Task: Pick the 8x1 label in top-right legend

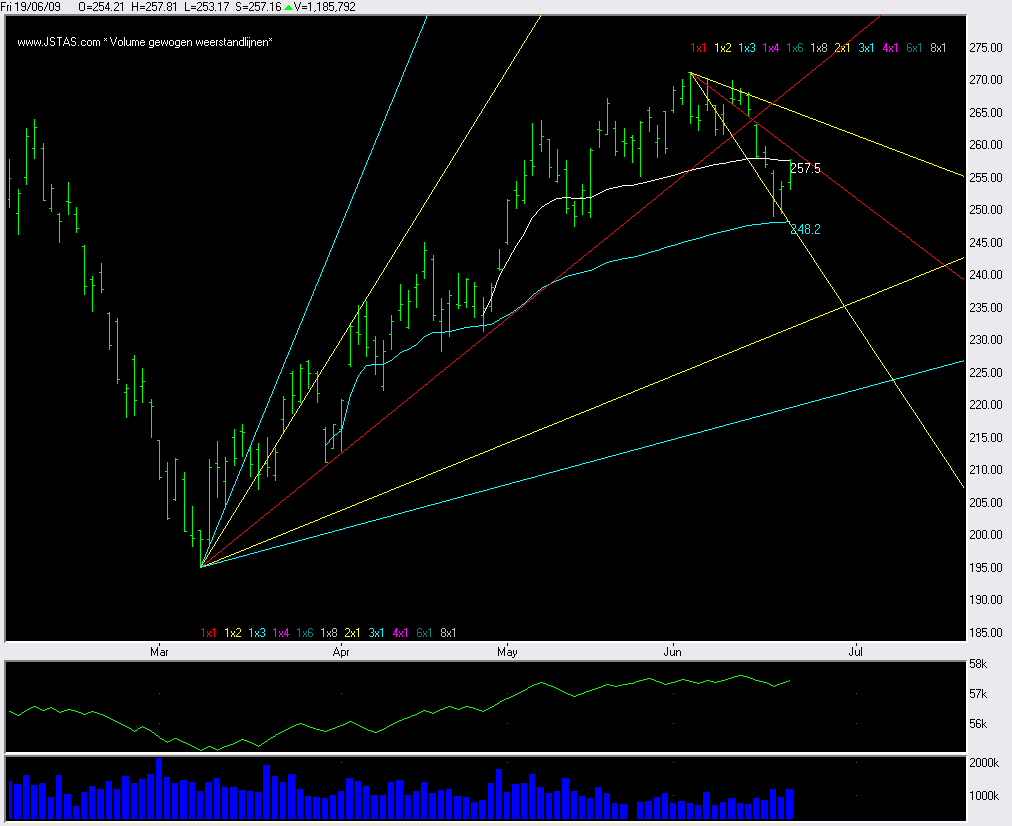Action: tap(939, 47)
